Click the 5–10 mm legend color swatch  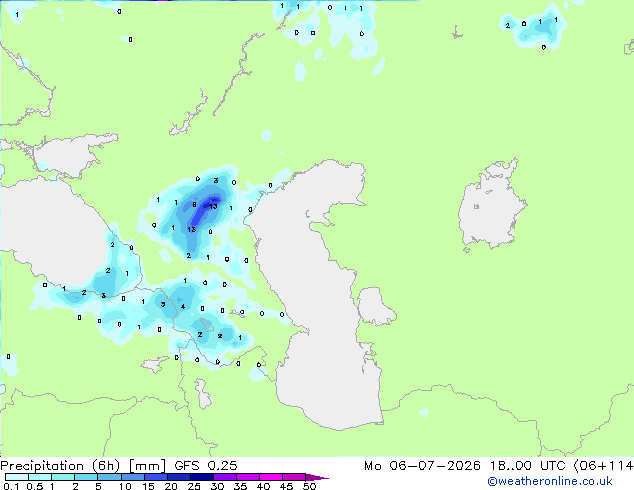[x=110, y=477]
